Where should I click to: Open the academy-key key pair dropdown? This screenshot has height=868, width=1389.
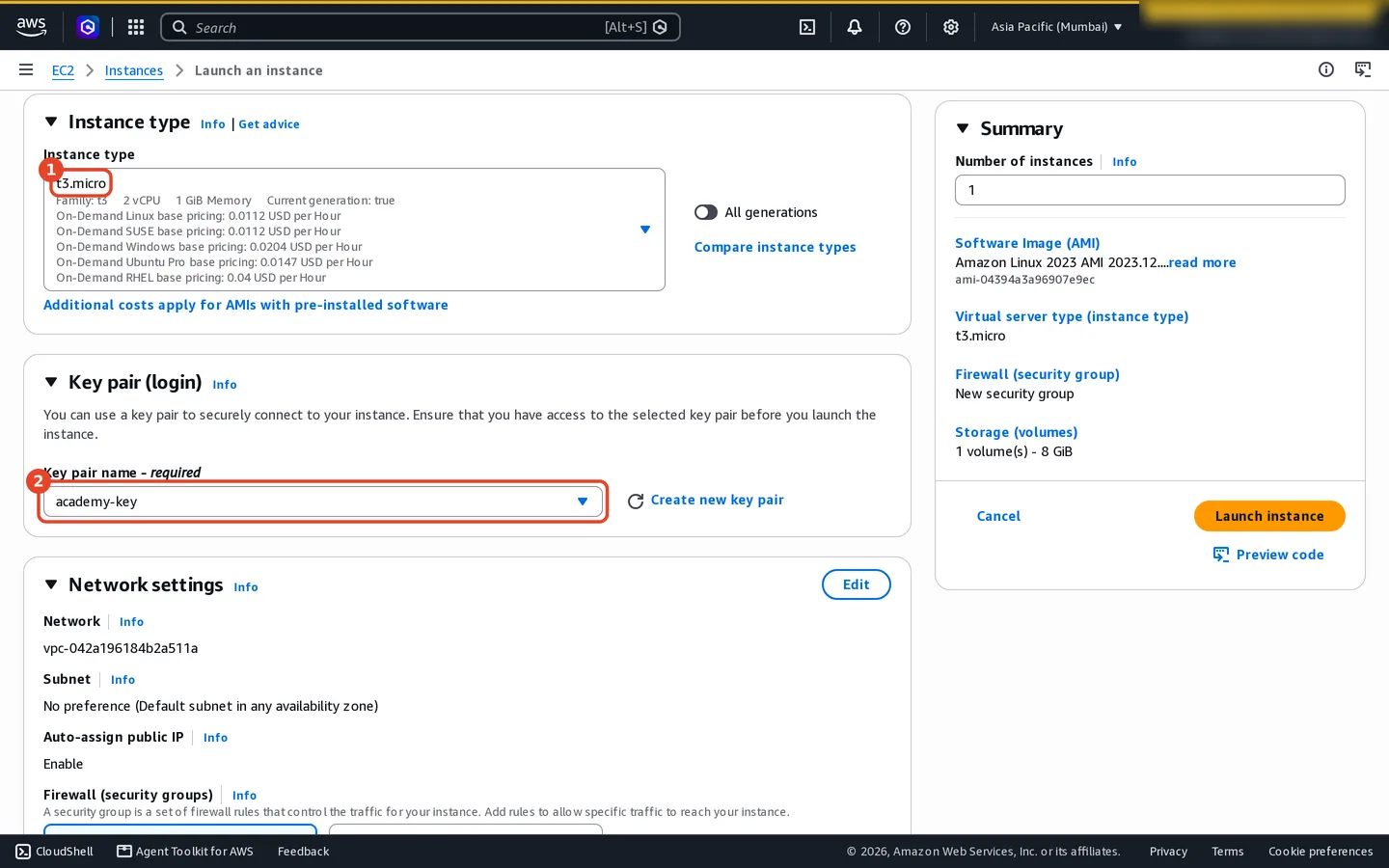click(323, 502)
